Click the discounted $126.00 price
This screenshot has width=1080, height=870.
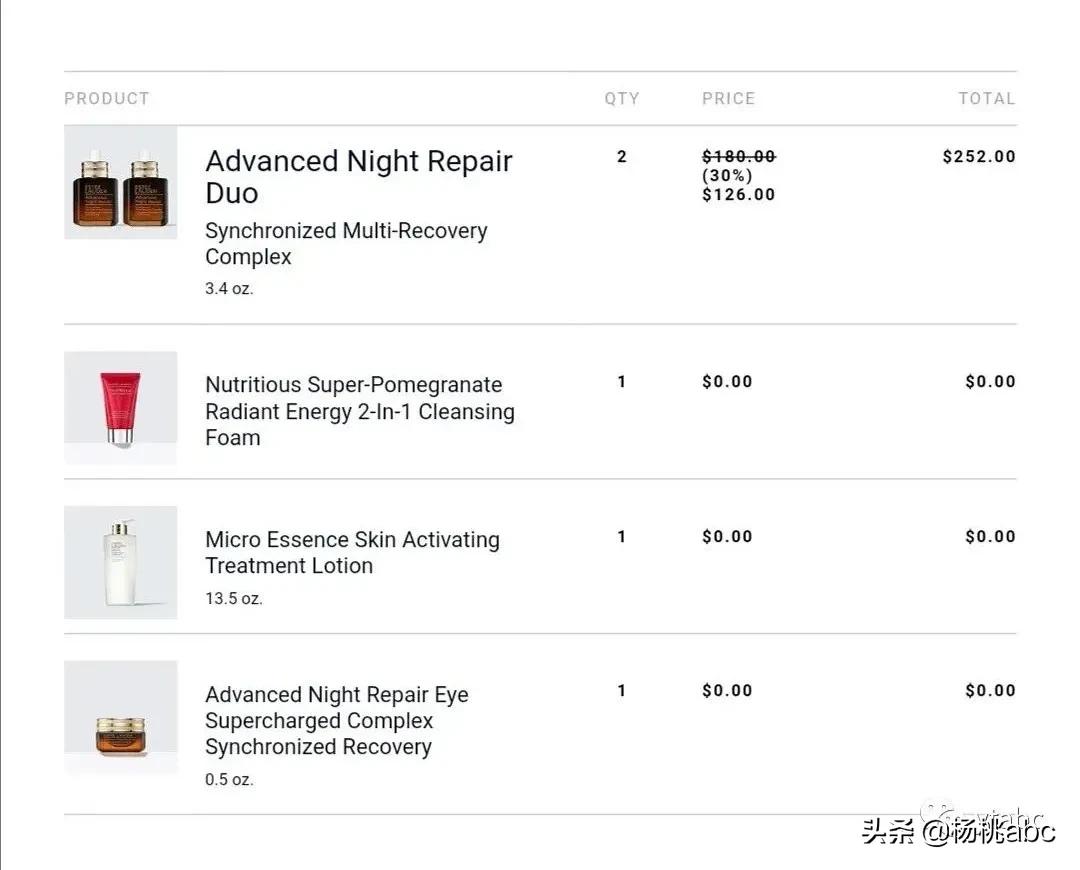739,195
